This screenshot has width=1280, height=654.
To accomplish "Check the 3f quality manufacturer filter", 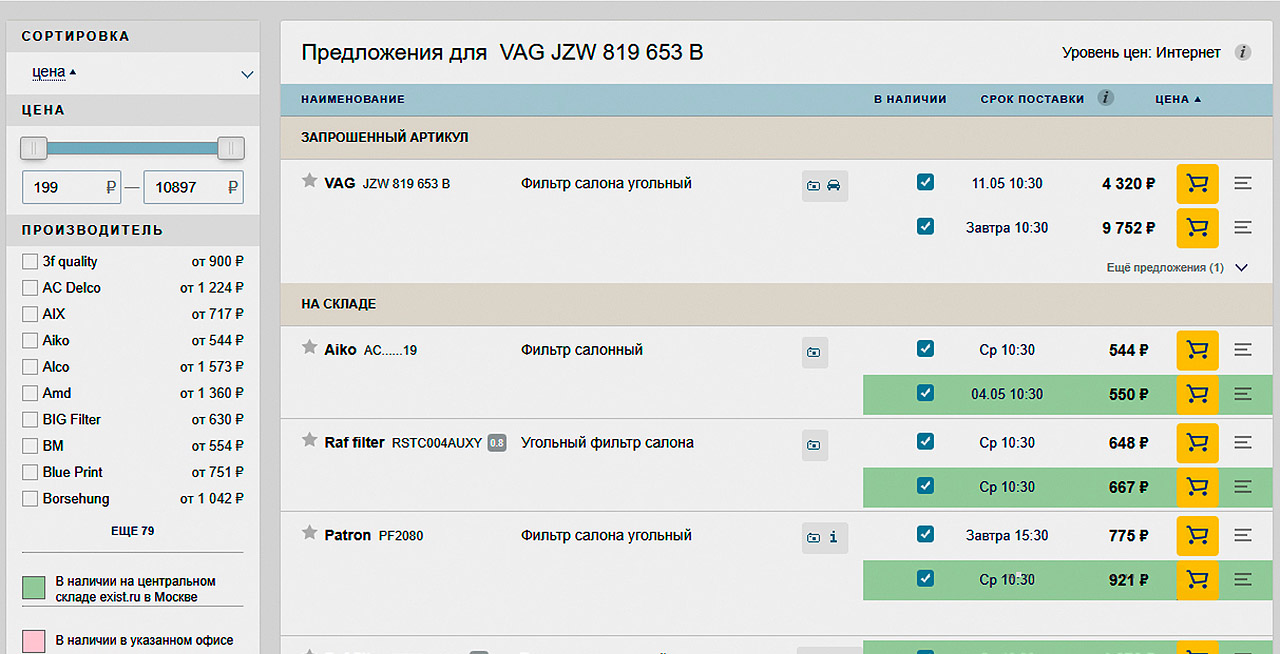I will 30,262.
